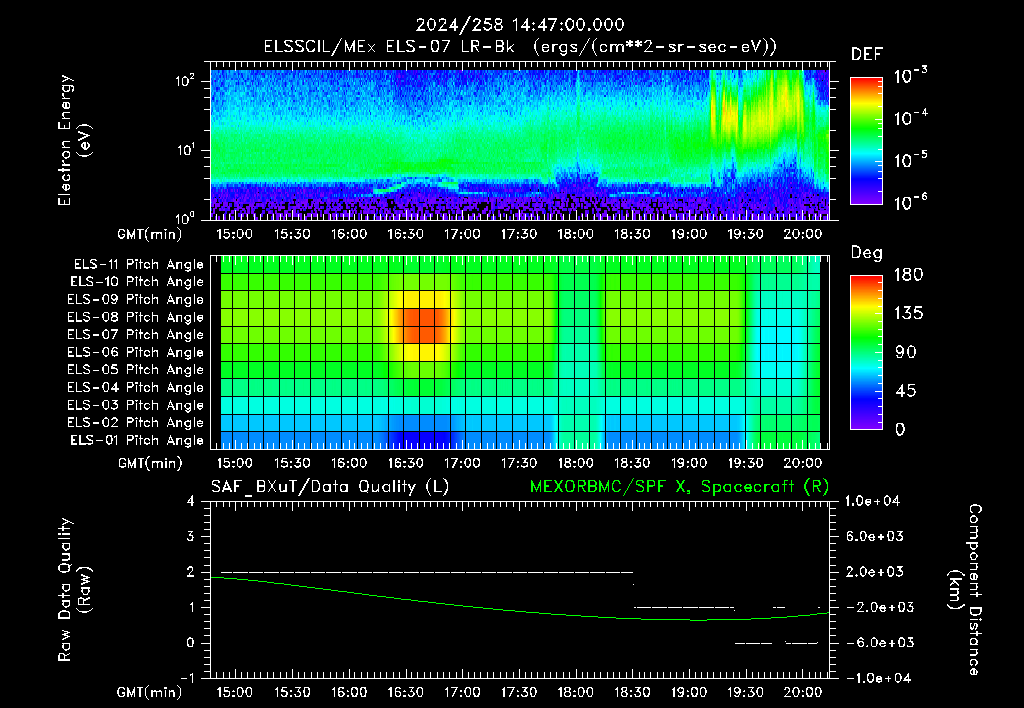
Task: Click the 90 tick on Deg color scale
Action: (906, 352)
